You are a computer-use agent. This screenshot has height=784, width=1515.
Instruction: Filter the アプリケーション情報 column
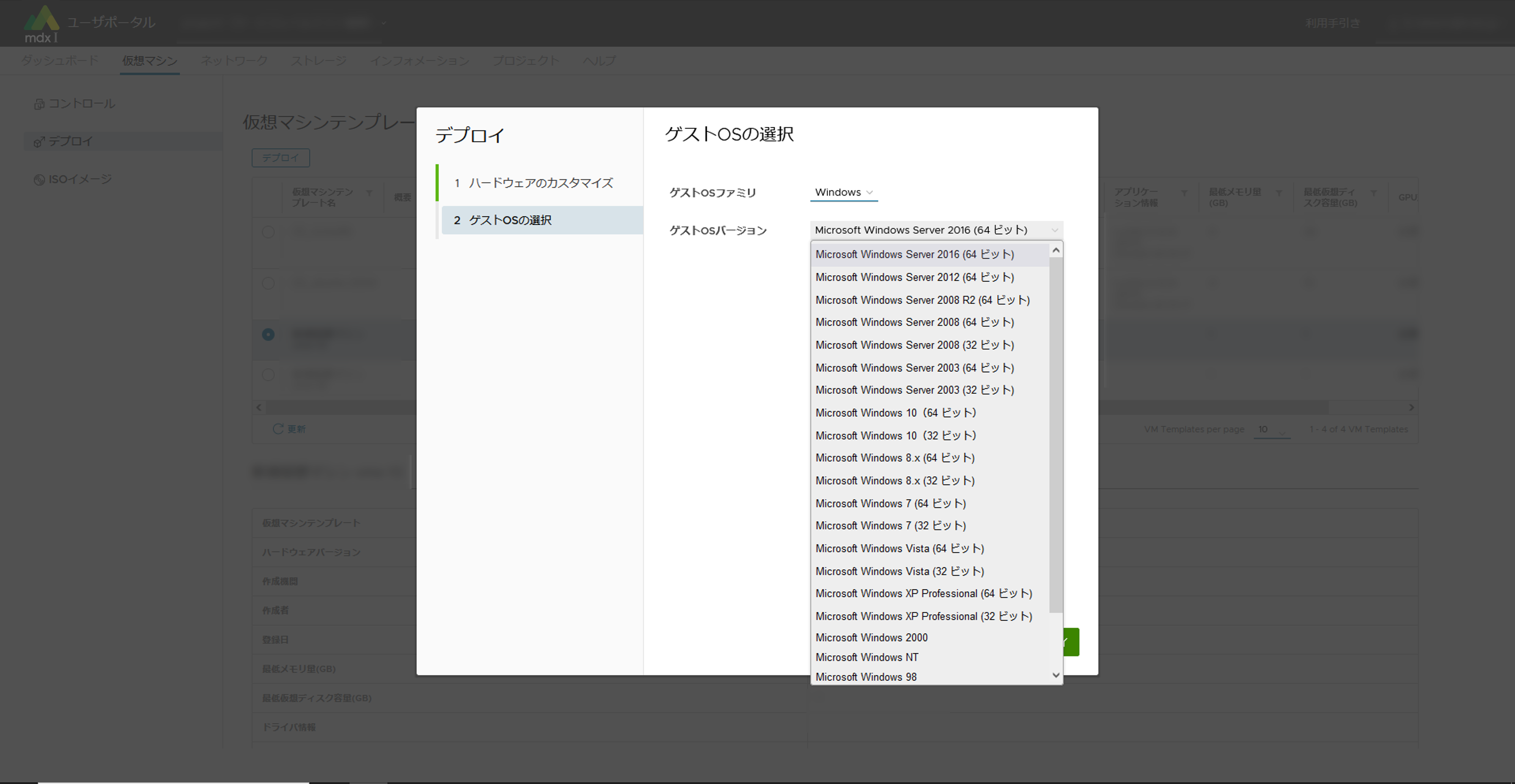tap(1184, 193)
